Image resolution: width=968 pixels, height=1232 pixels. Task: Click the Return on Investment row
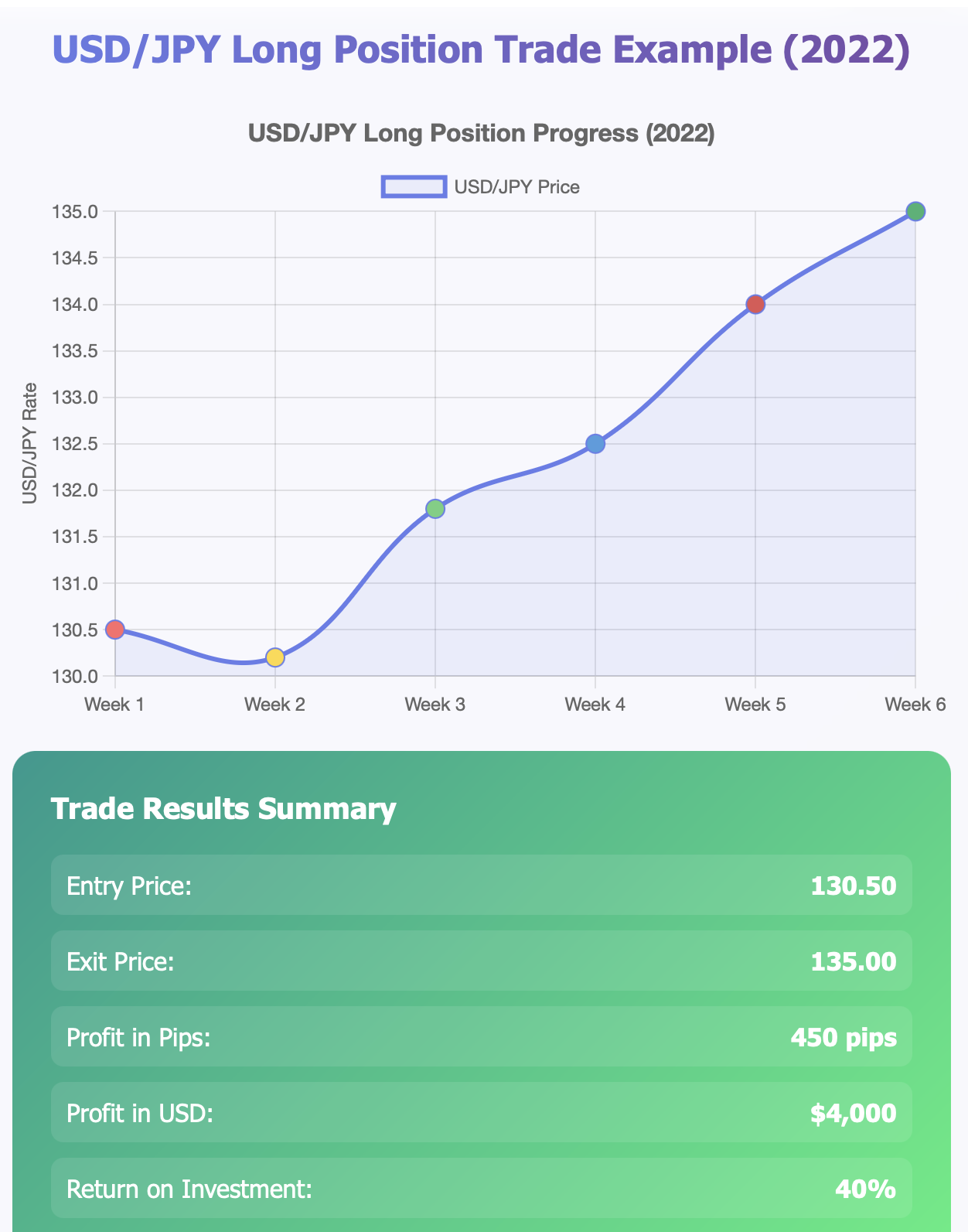(x=481, y=1188)
